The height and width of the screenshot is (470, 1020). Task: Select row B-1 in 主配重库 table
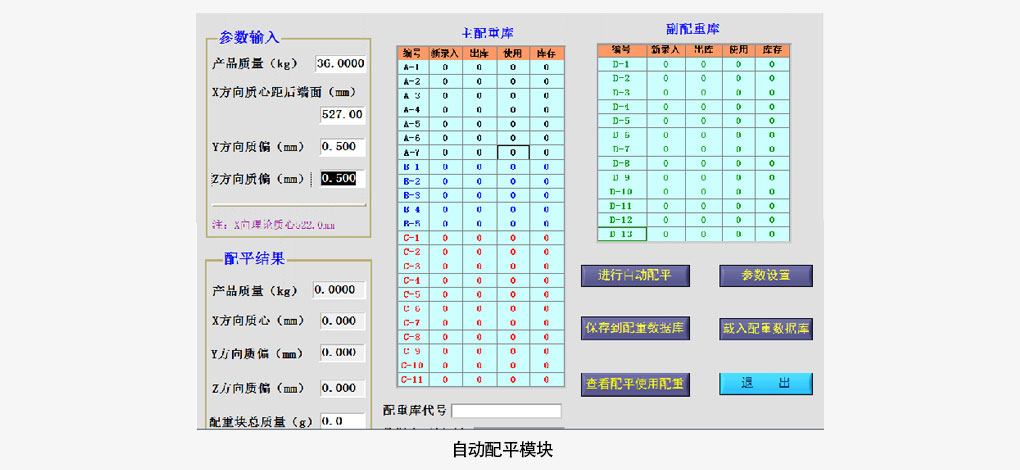pos(411,166)
